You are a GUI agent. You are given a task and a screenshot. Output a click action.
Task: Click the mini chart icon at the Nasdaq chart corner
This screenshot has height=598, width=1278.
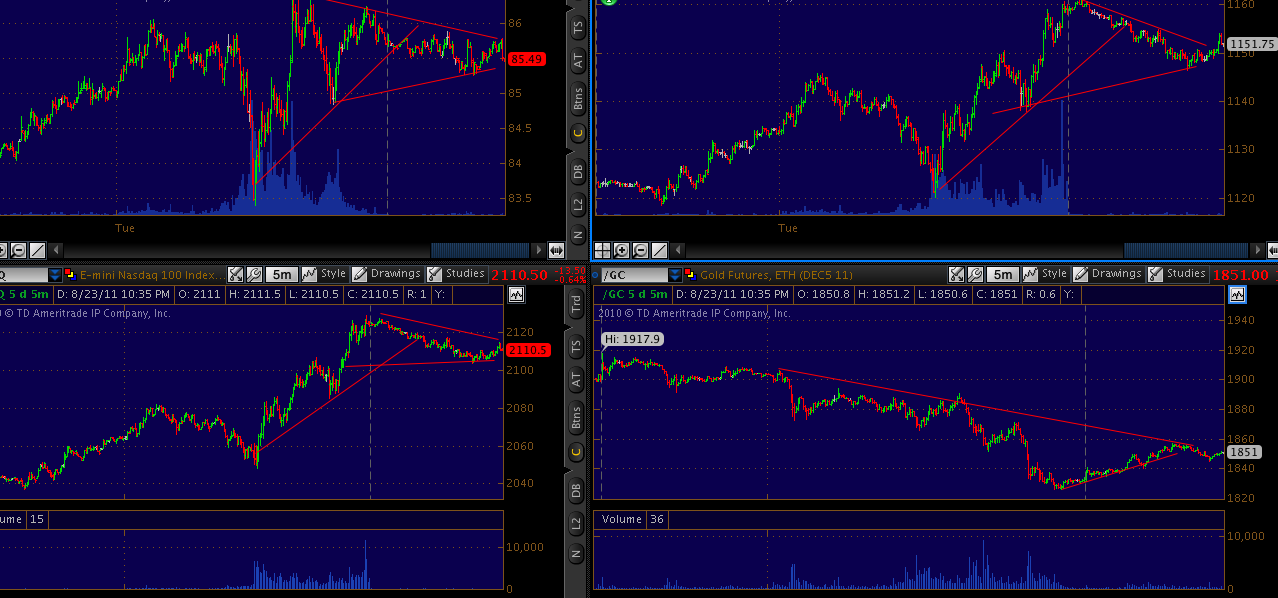(517, 295)
